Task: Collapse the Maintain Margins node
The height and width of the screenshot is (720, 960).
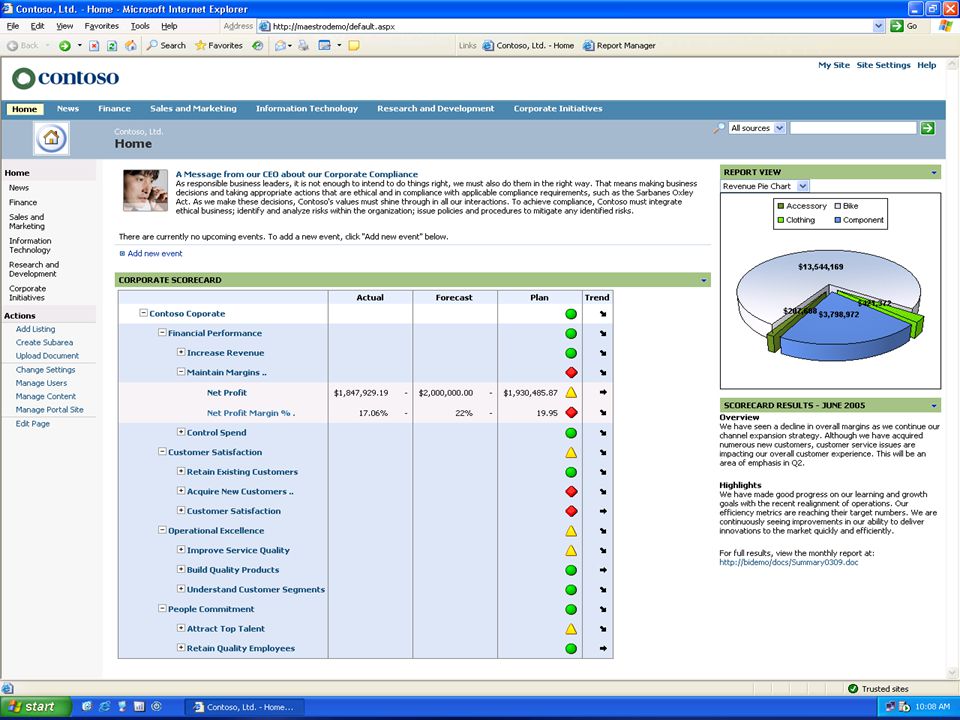Action: point(181,372)
